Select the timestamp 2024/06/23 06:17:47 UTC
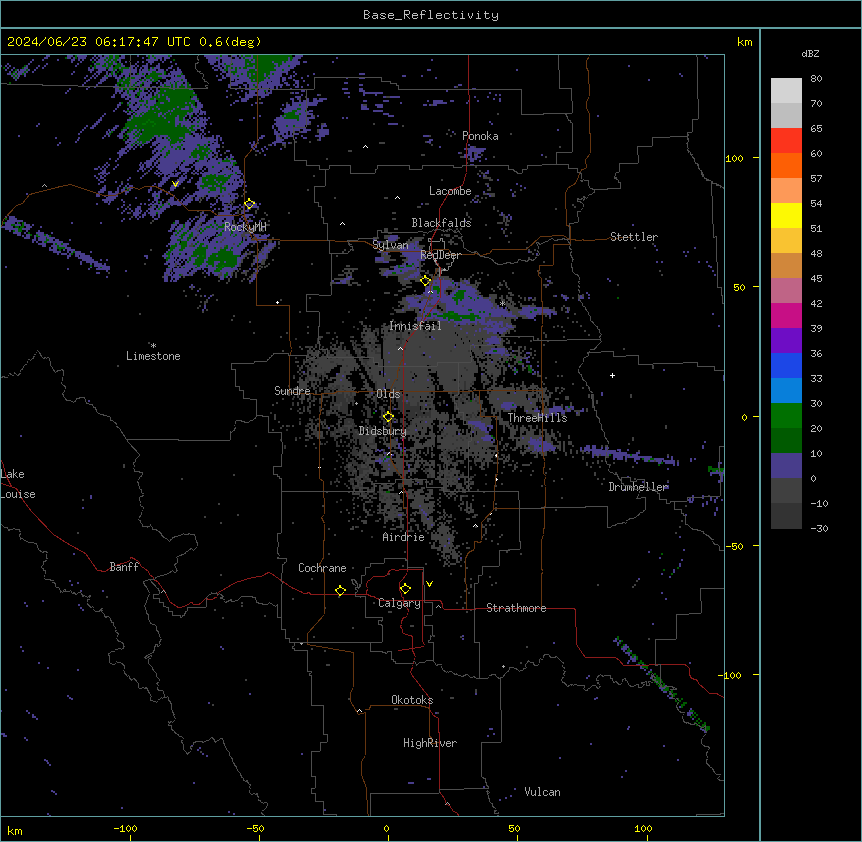This screenshot has height=842, width=862. tap(99, 42)
